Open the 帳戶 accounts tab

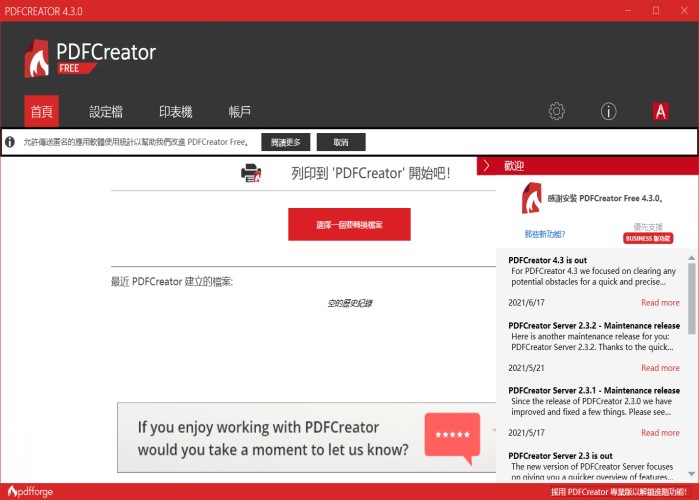[x=240, y=111]
